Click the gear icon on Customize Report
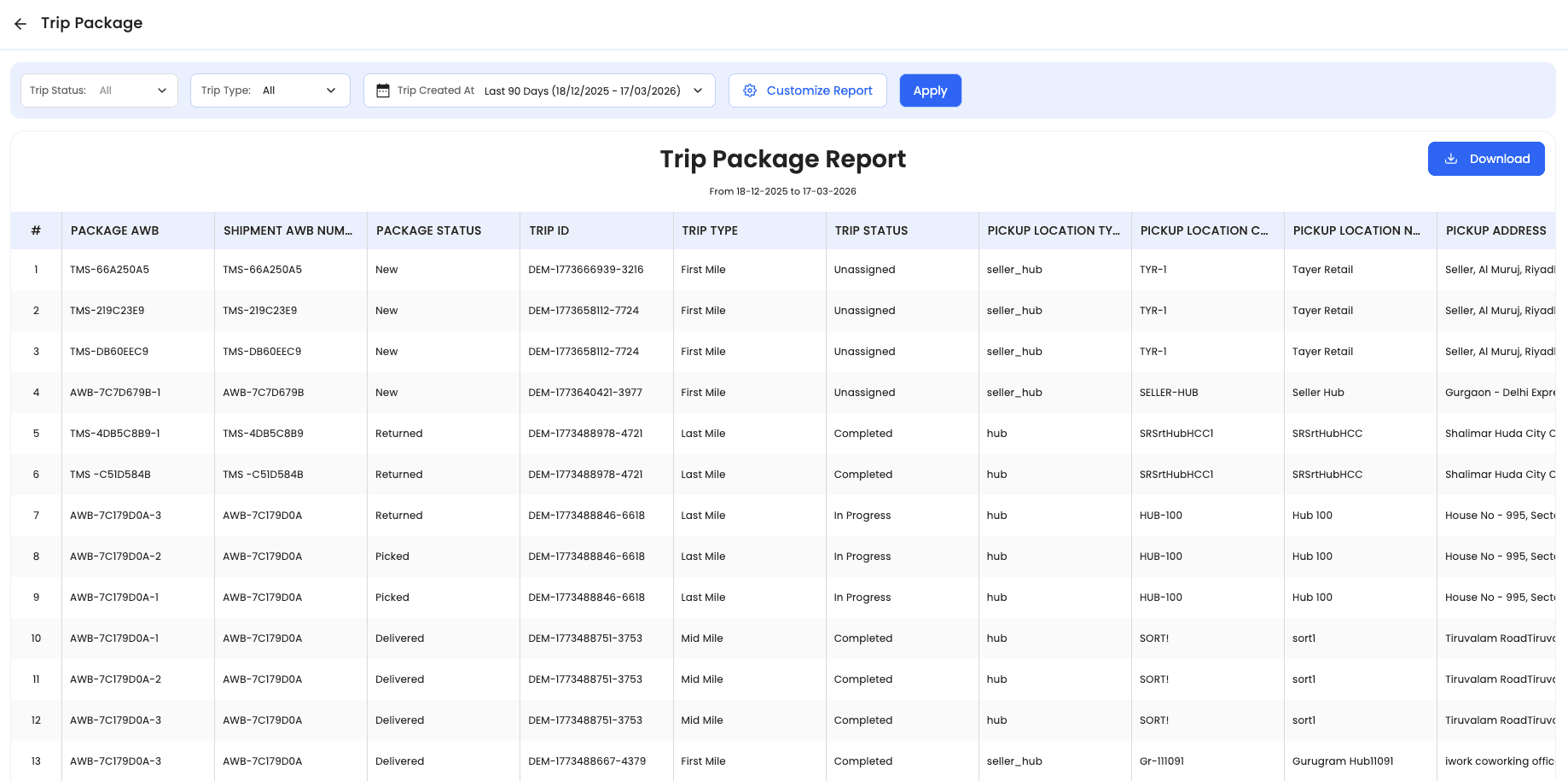Image resolution: width=1568 pixels, height=781 pixels. (750, 90)
